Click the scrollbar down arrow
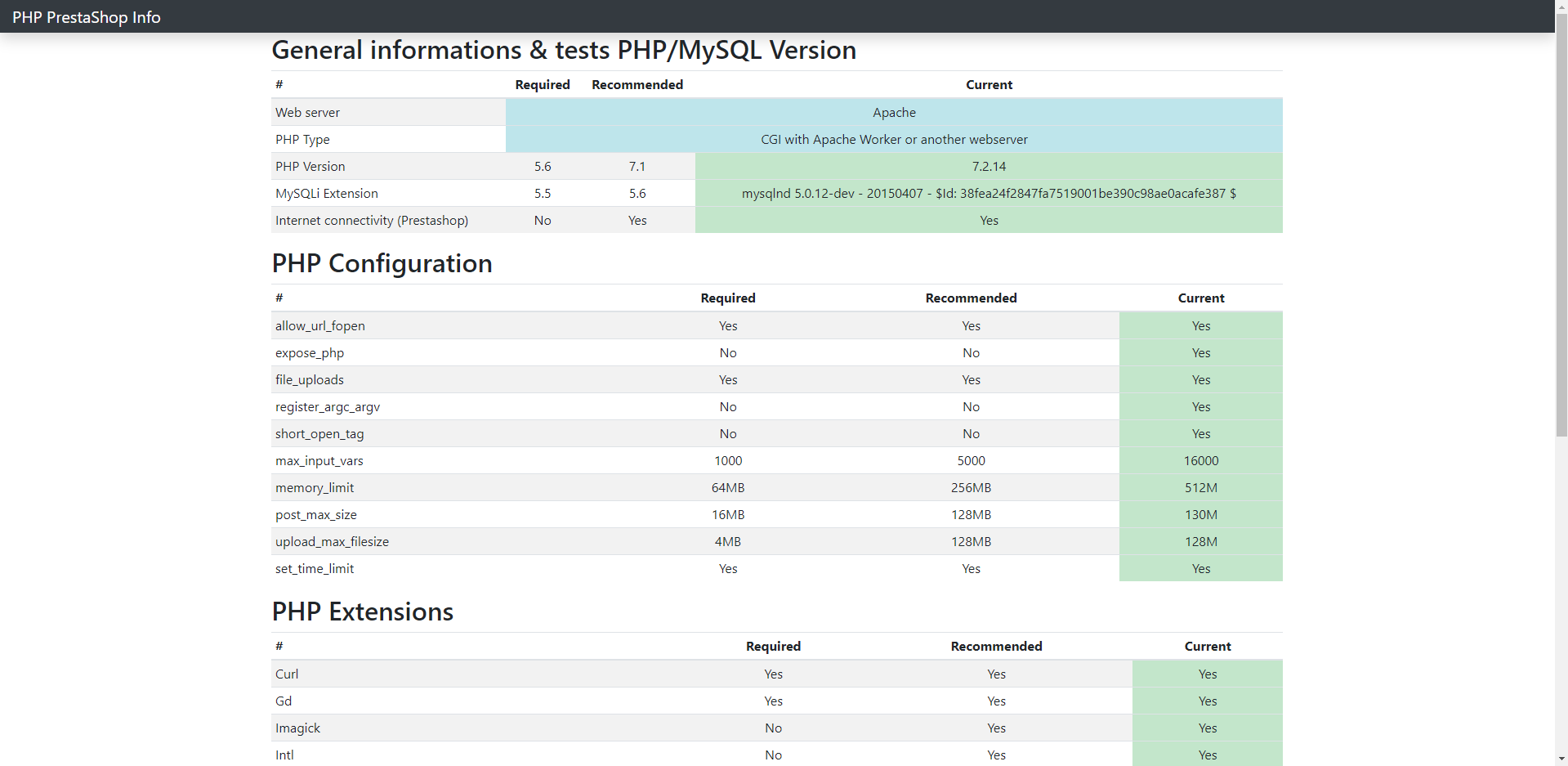Image resolution: width=1568 pixels, height=766 pixels. (x=1560, y=759)
